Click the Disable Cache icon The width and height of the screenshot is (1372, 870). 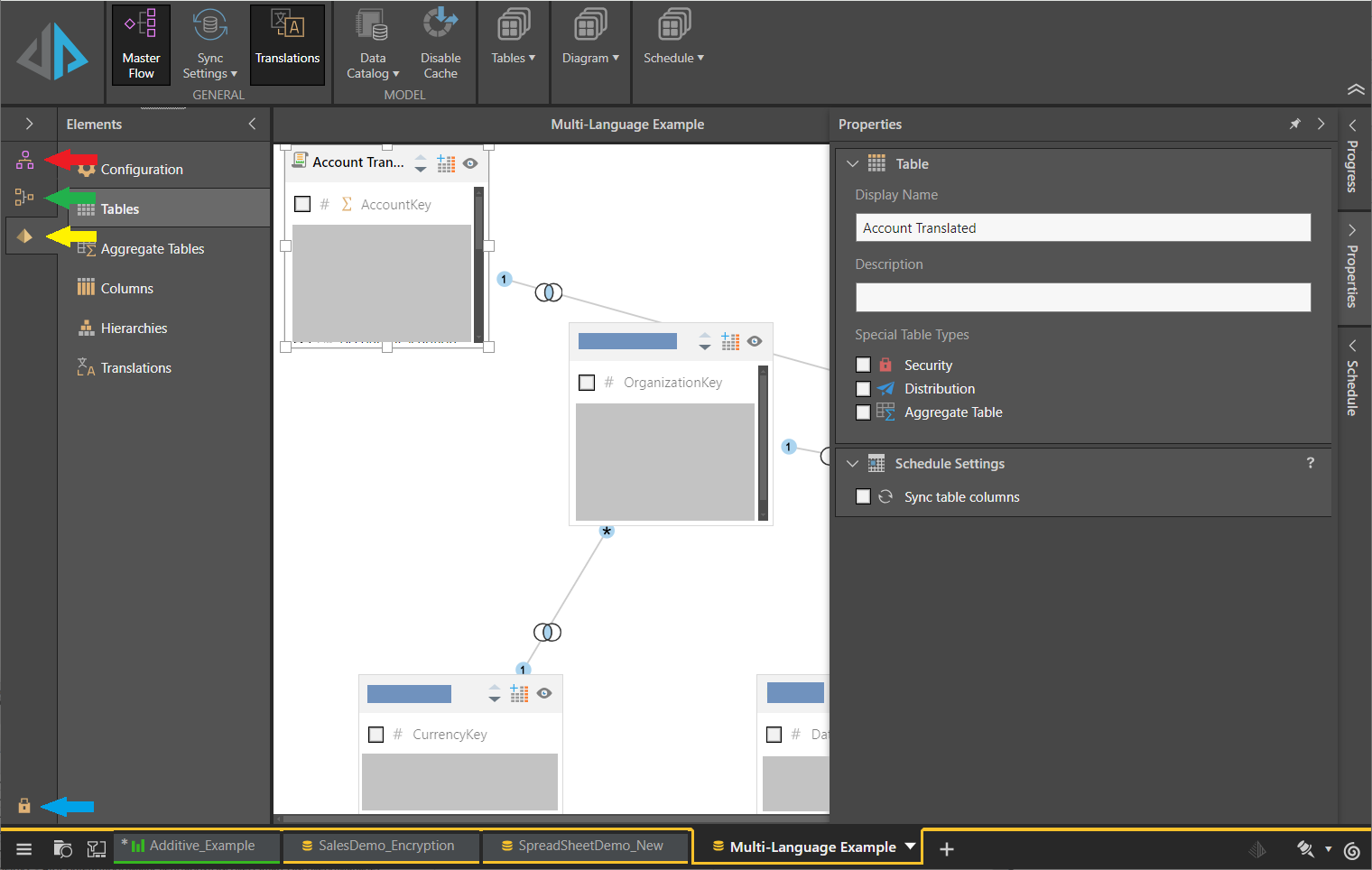(440, 45)
